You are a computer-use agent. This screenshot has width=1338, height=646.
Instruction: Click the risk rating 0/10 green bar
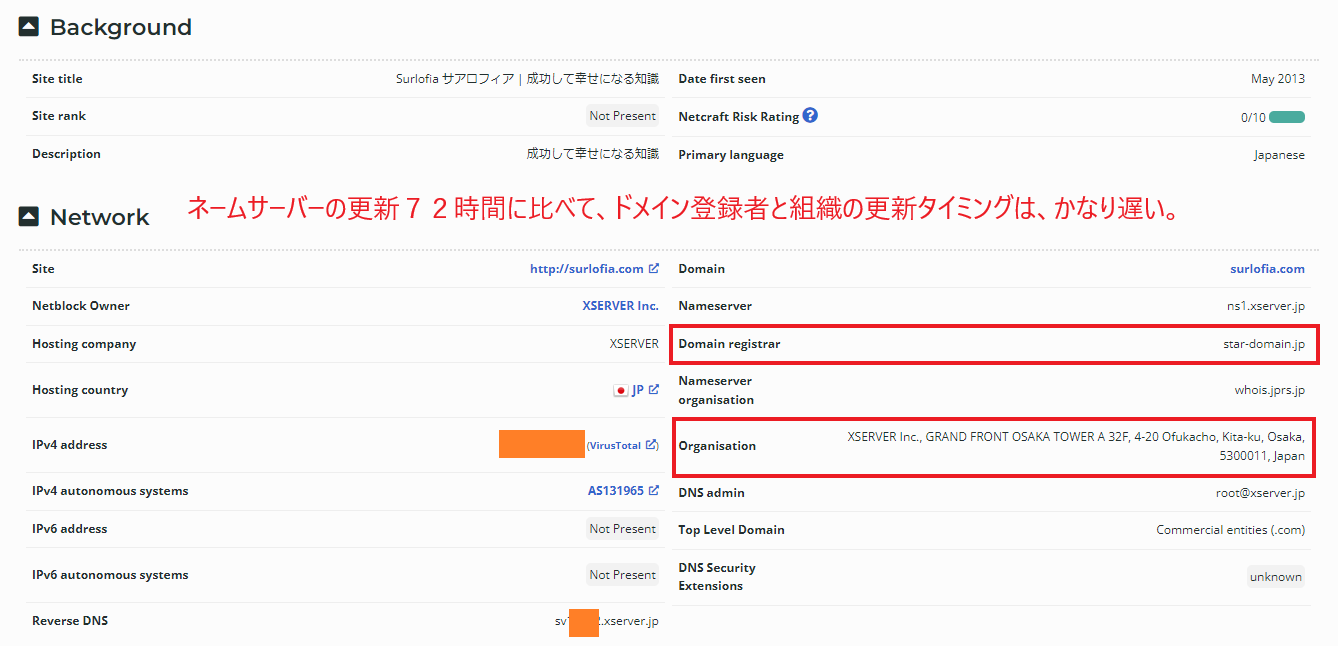tap(1287, 117)
